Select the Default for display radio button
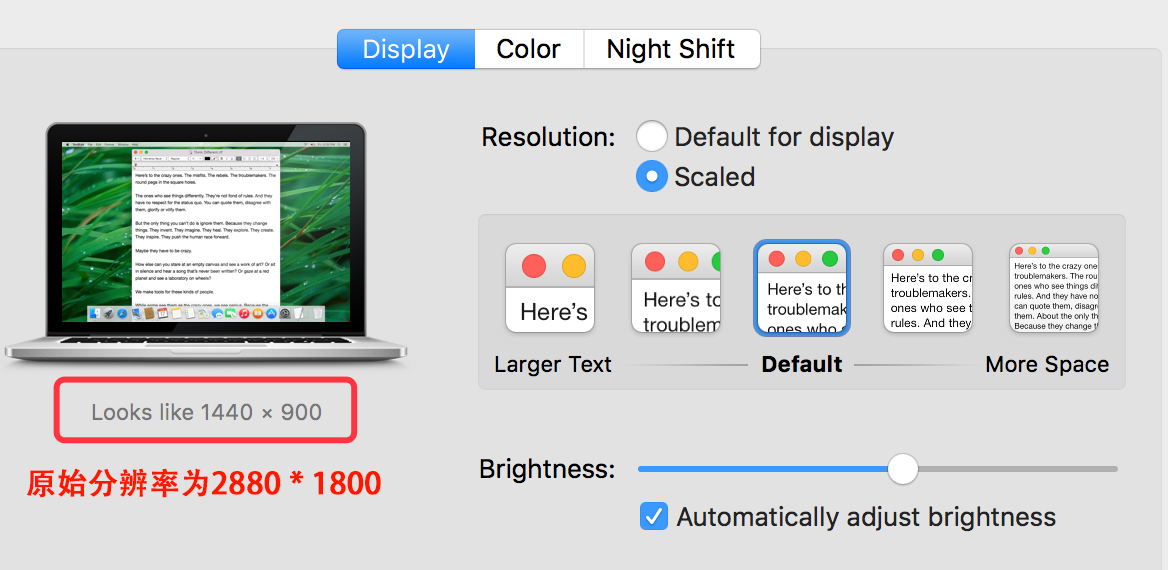Screen dimensions: 1168x570 point(652,137)
